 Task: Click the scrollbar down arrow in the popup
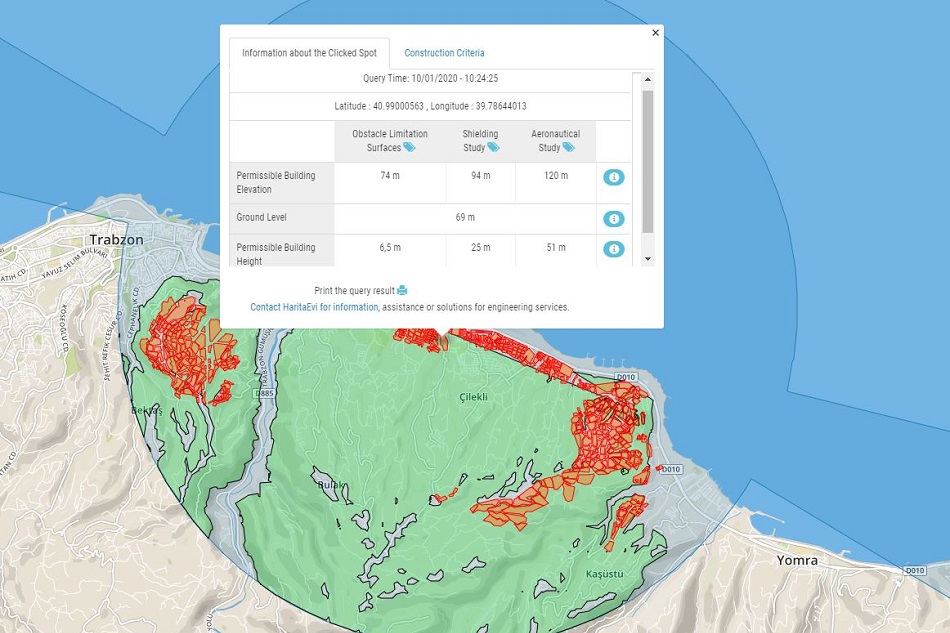point(648,259)
